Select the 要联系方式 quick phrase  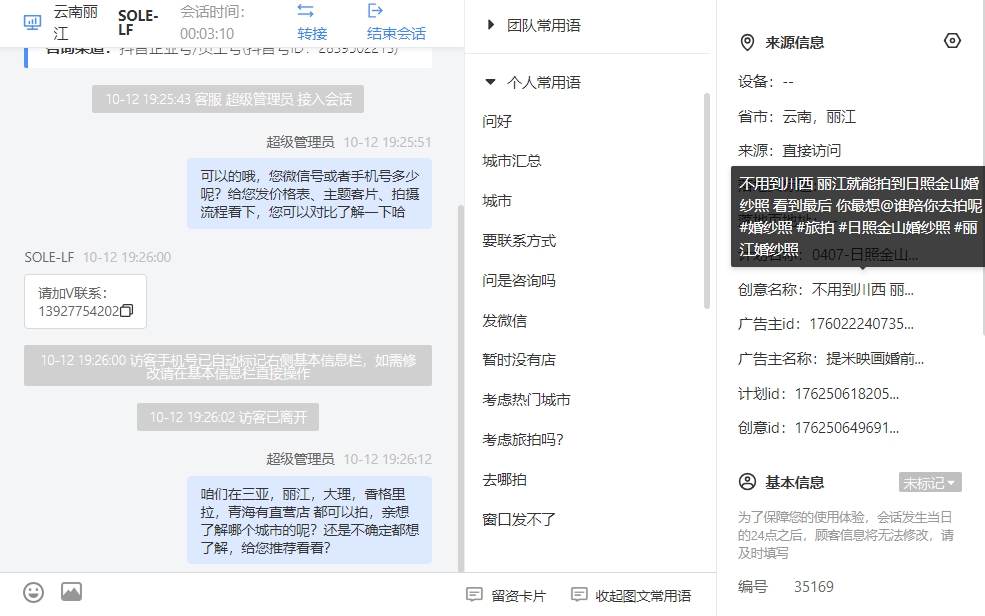(519, 241)
